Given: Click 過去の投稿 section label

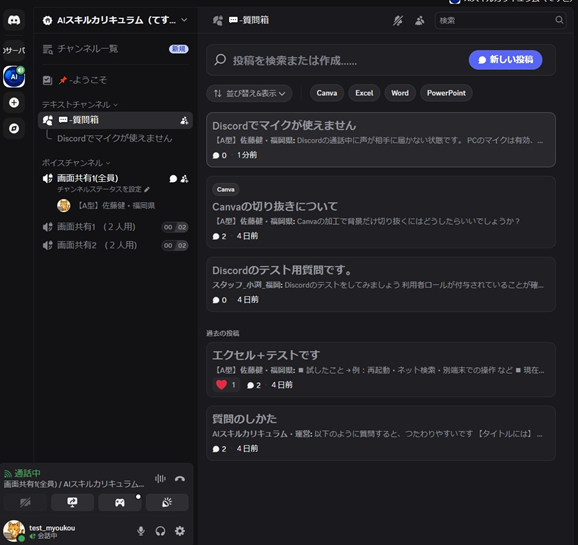Looking at the screenshot, I should point(223,333).
